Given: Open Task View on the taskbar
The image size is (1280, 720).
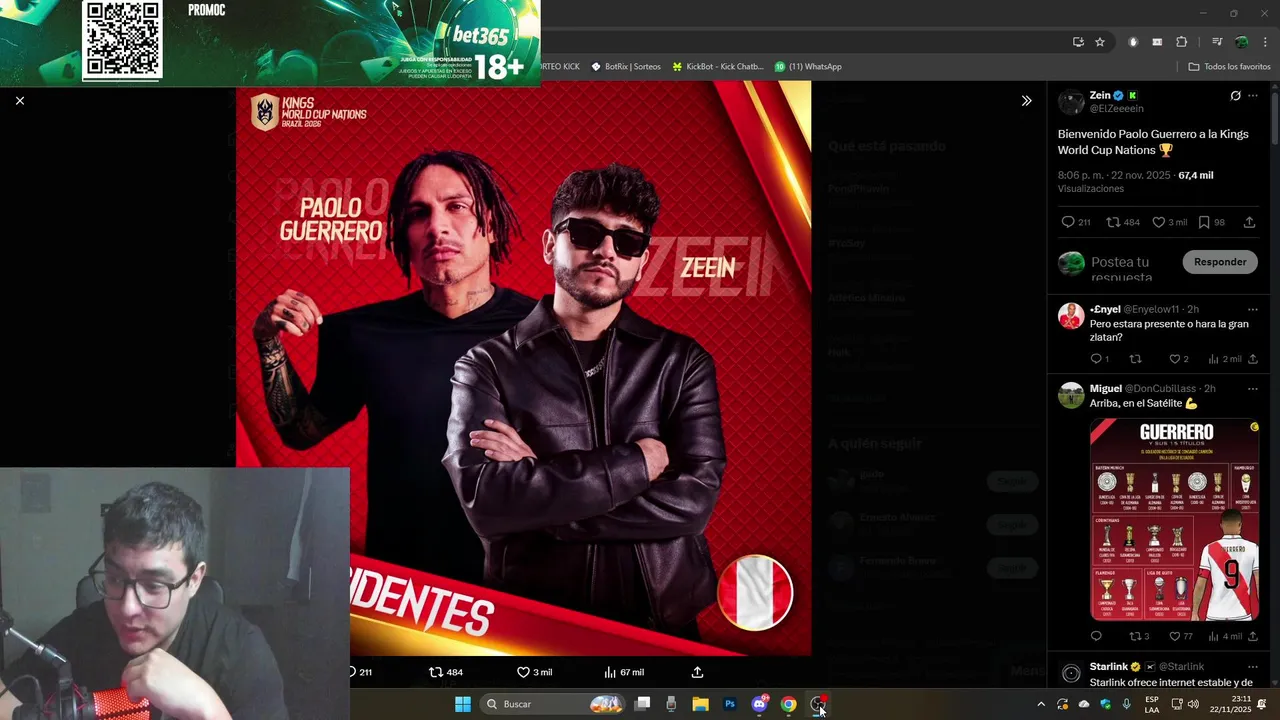Looking at the screenshot, I should (x=643, y=704).
